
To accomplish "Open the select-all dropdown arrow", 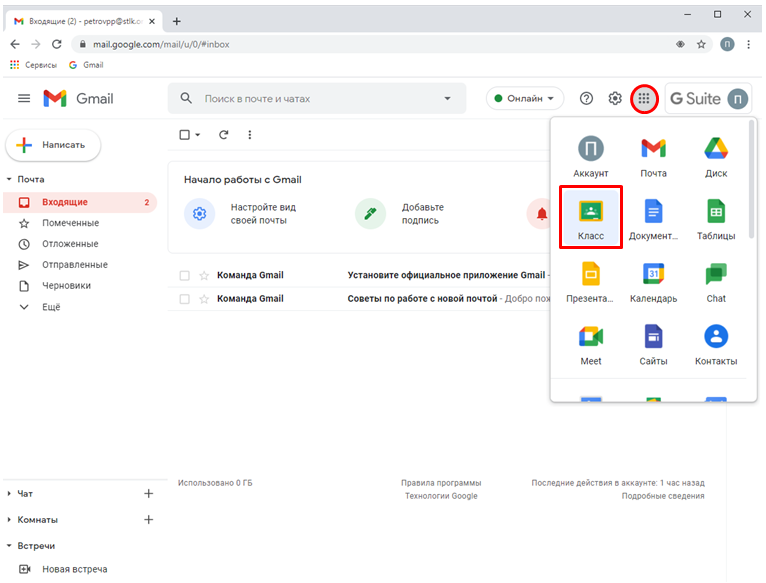I will click(x=198, y=135).
